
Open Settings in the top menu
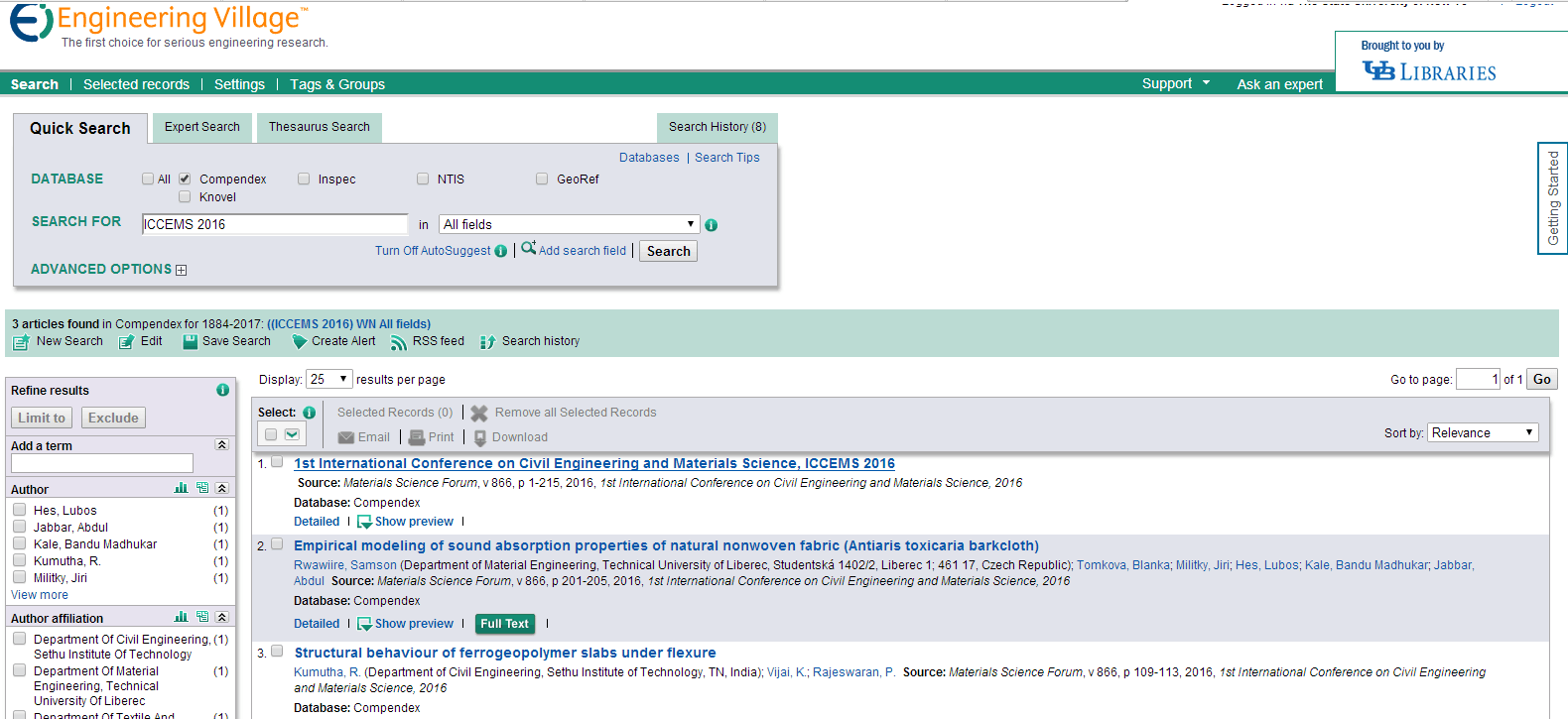click(x=239, y=84)
